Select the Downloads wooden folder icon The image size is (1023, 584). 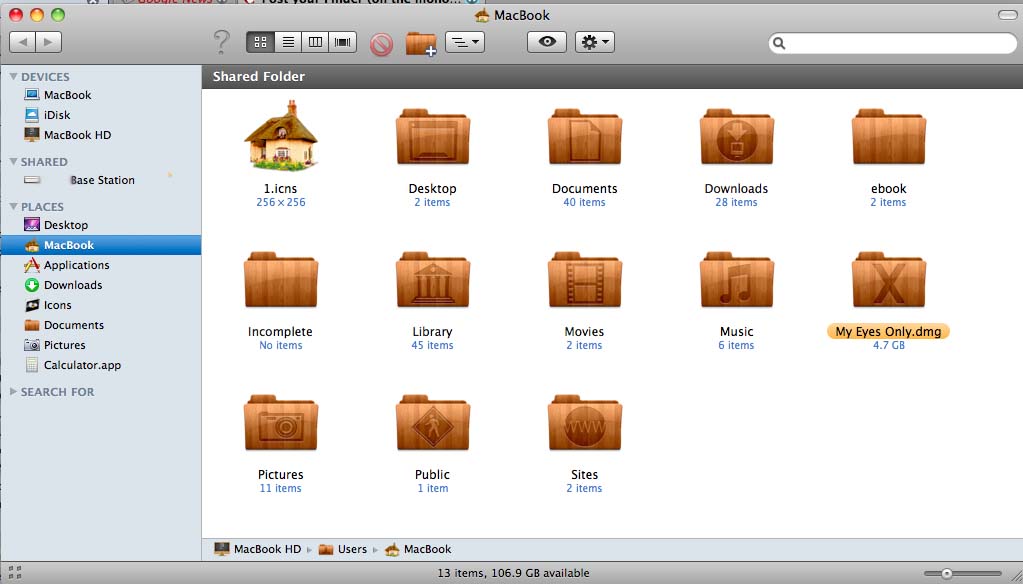(737, 137)
